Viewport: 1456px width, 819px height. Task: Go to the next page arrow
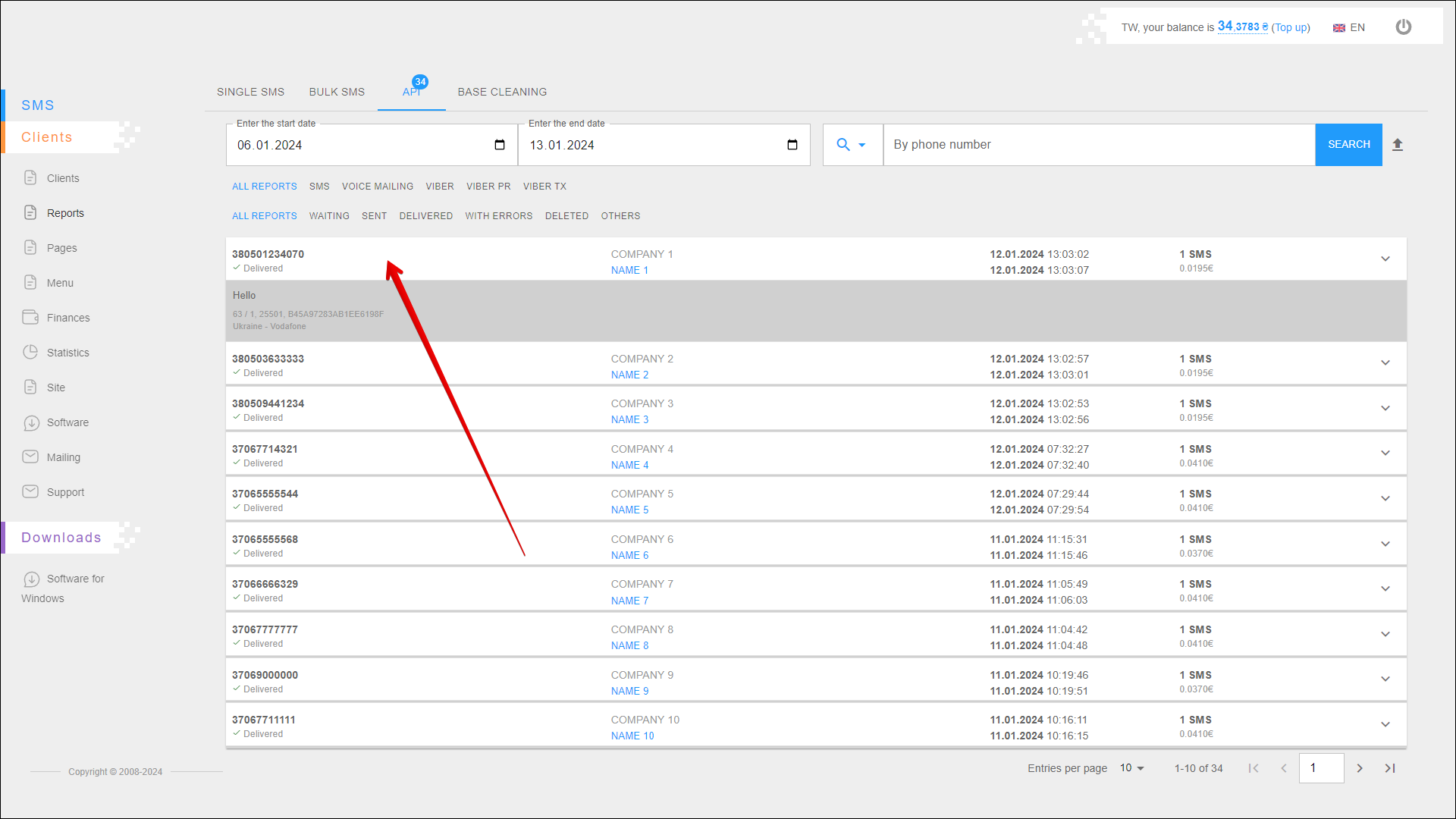click(1360, 768)
